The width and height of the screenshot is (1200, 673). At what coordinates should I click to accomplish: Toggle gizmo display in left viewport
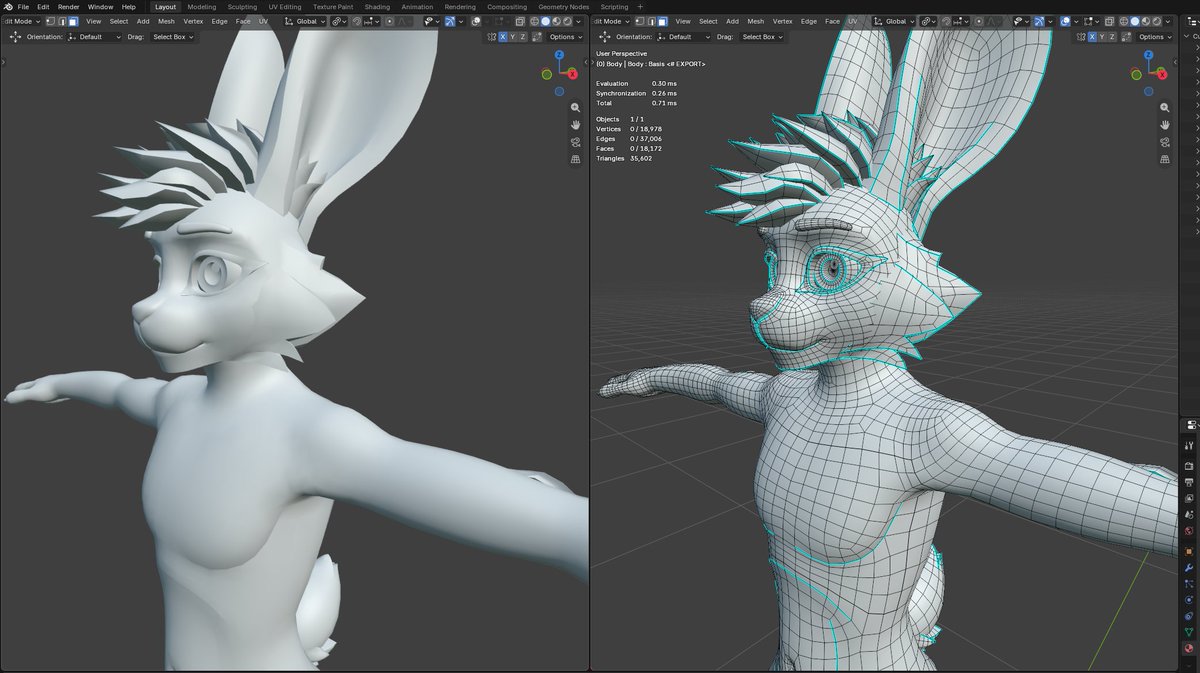click(450, 21)
